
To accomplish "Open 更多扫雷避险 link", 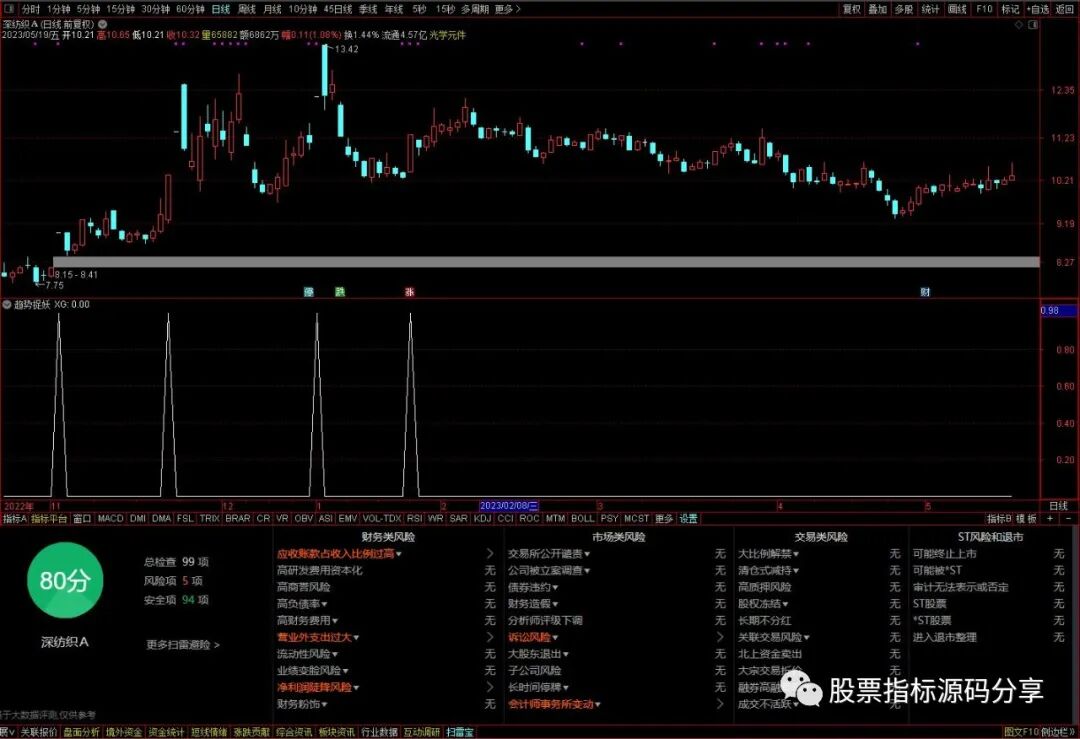I will [183, 645].
